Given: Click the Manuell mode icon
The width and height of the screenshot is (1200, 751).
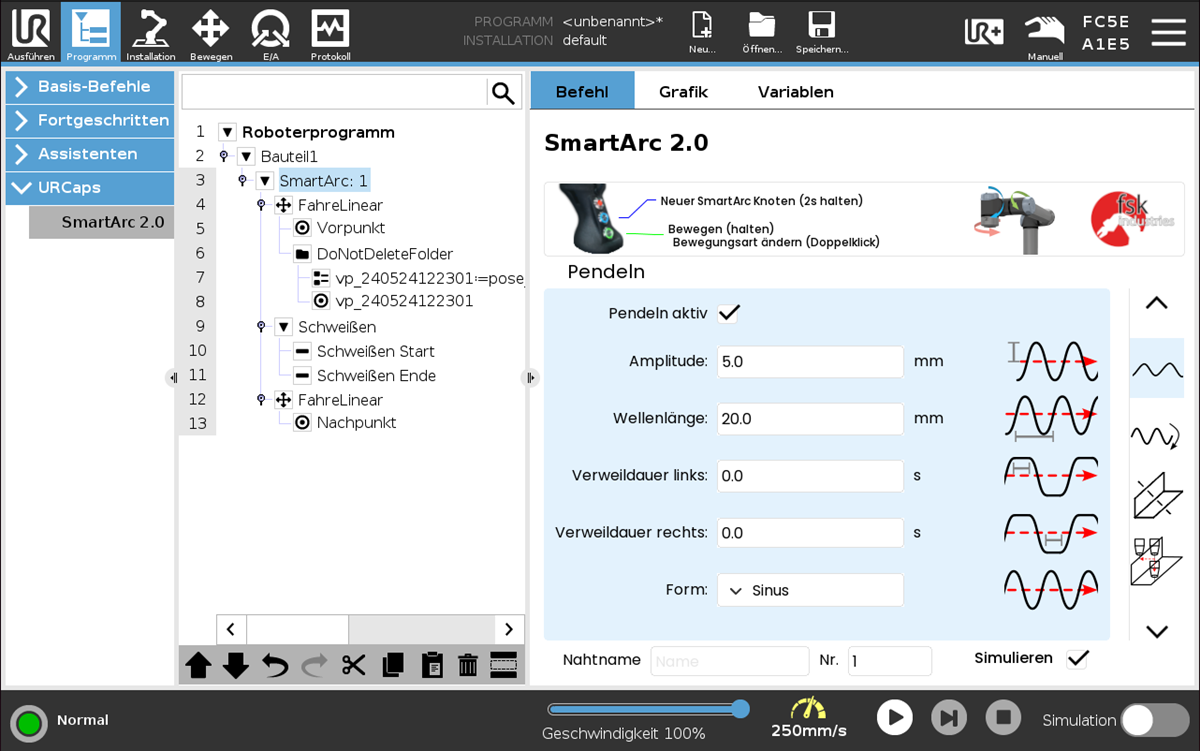Looking at the screenshot, I should click(x=1045, y=35).
